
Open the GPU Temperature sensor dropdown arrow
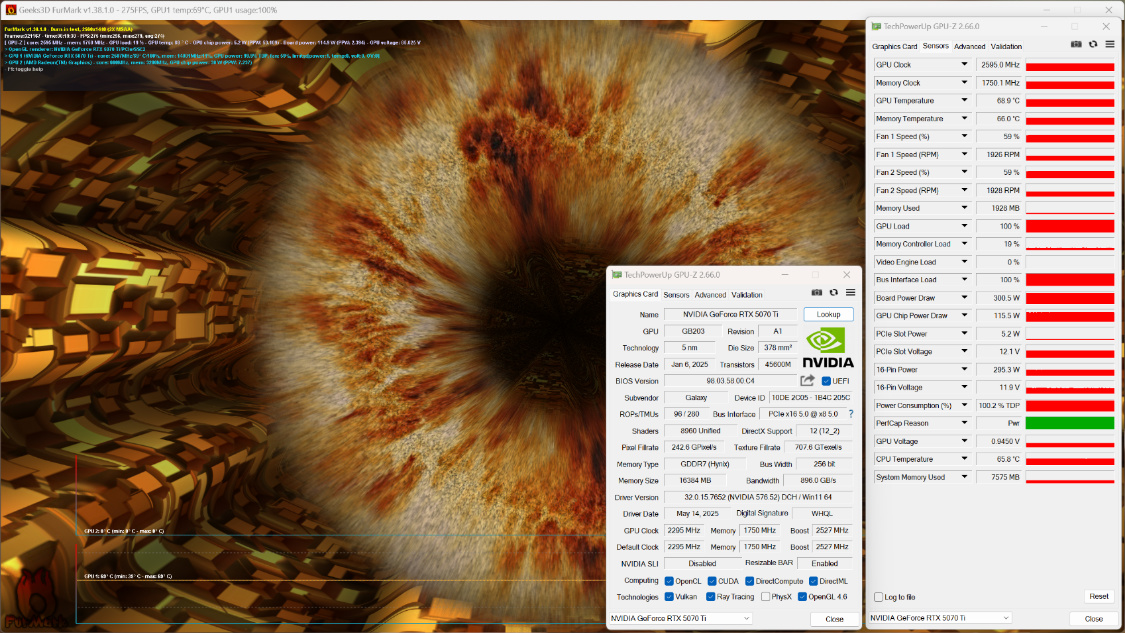click(964, 100)
